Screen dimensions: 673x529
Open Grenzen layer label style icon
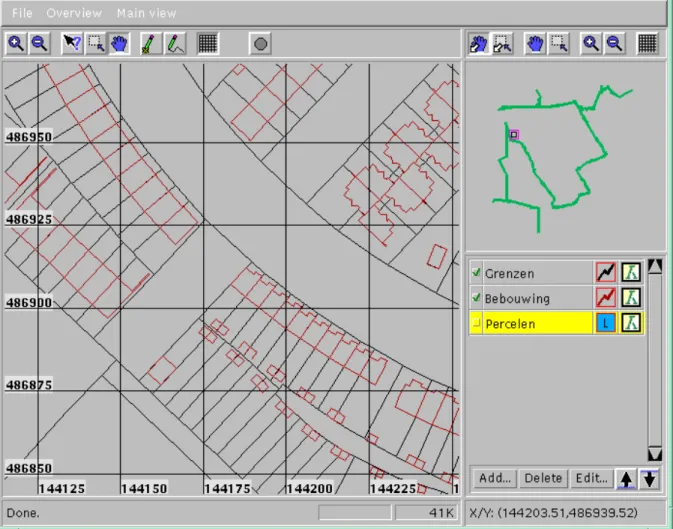point(631,272)
